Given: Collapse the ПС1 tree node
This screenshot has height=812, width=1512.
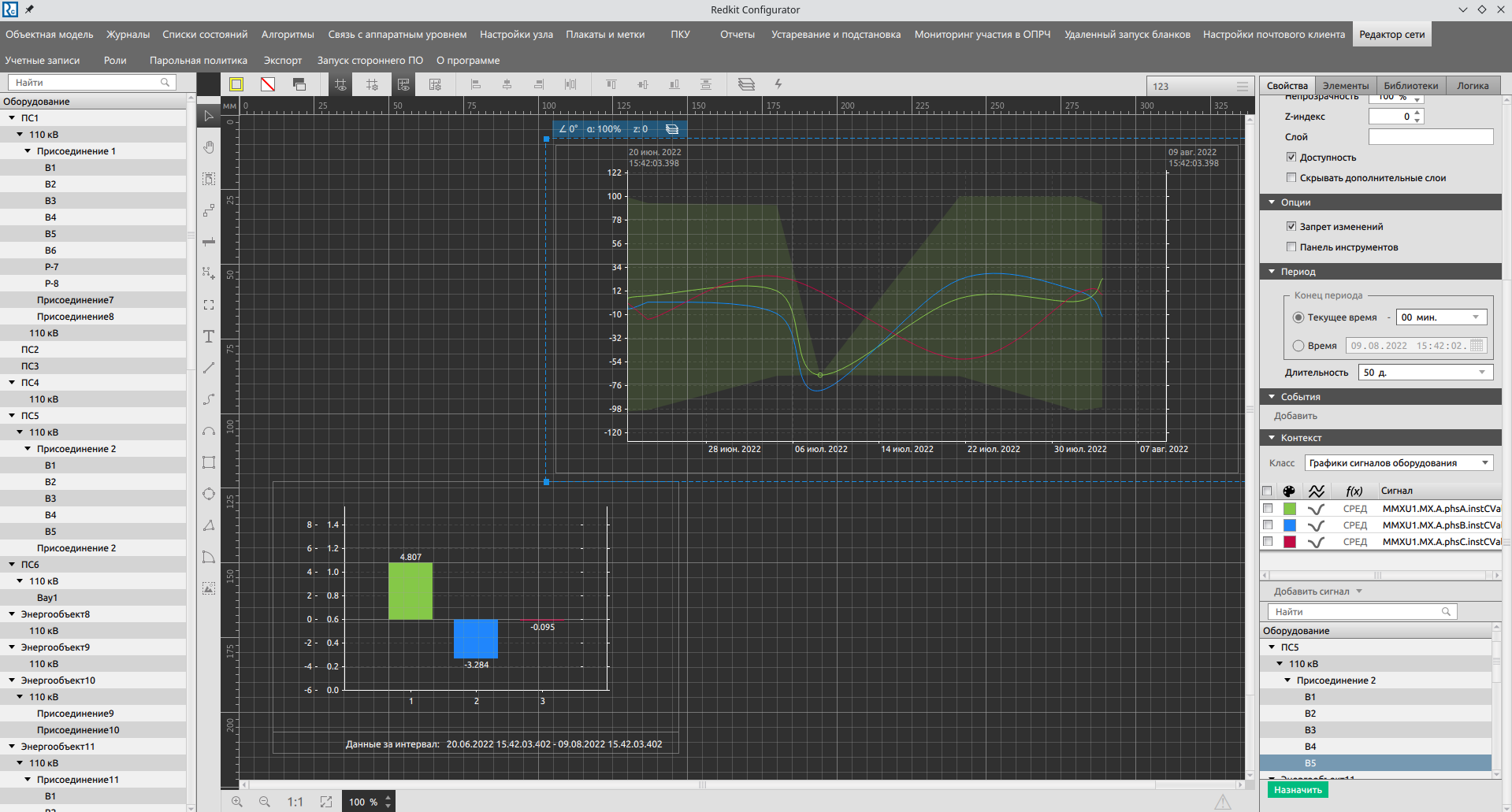Looking at the screenshot, I should 12,117.
